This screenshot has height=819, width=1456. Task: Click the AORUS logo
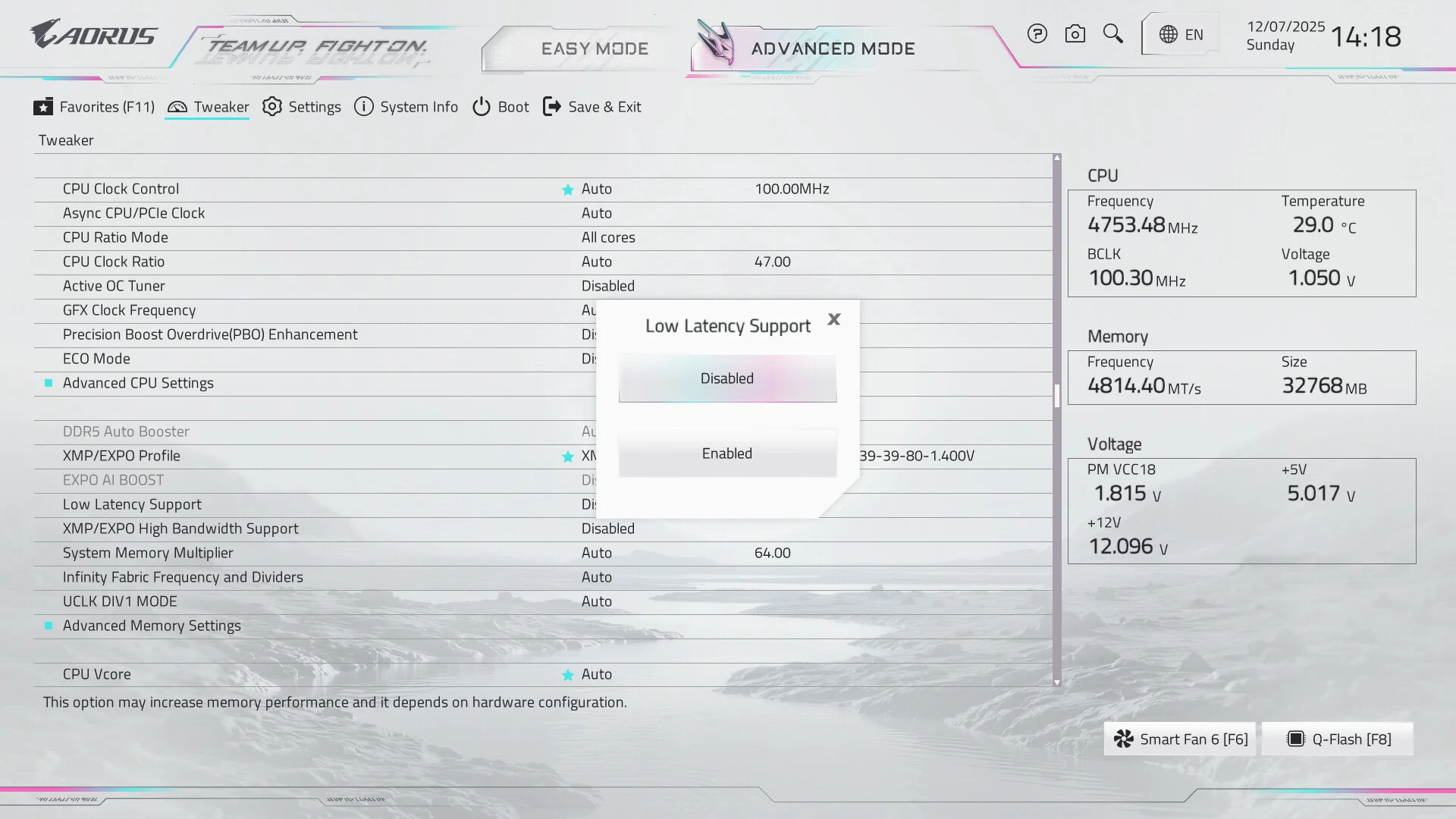click(94, 35)
